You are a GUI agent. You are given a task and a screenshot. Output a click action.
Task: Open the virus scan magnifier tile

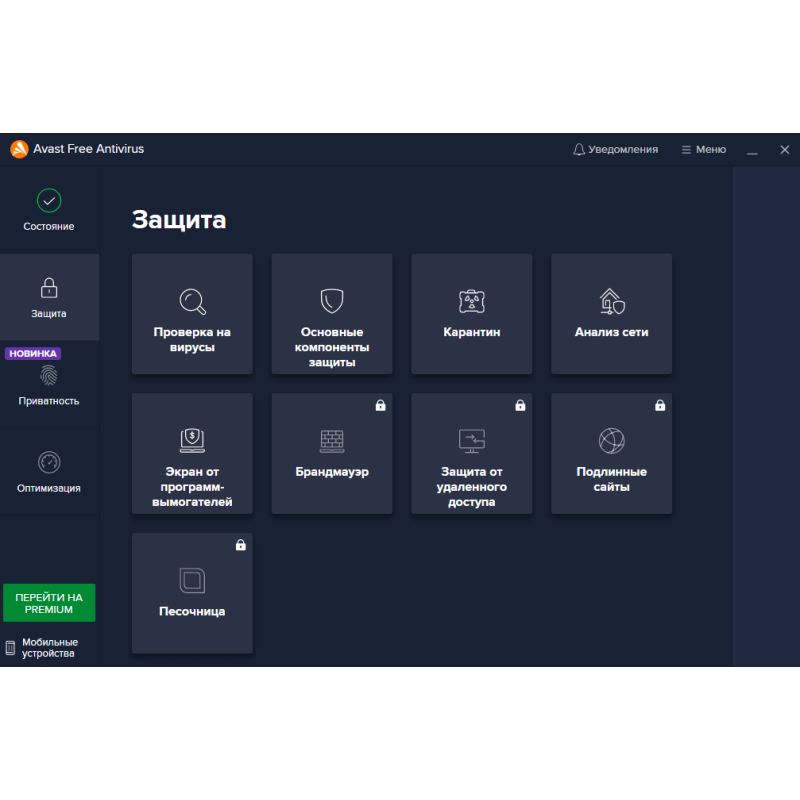coord(192,302)
